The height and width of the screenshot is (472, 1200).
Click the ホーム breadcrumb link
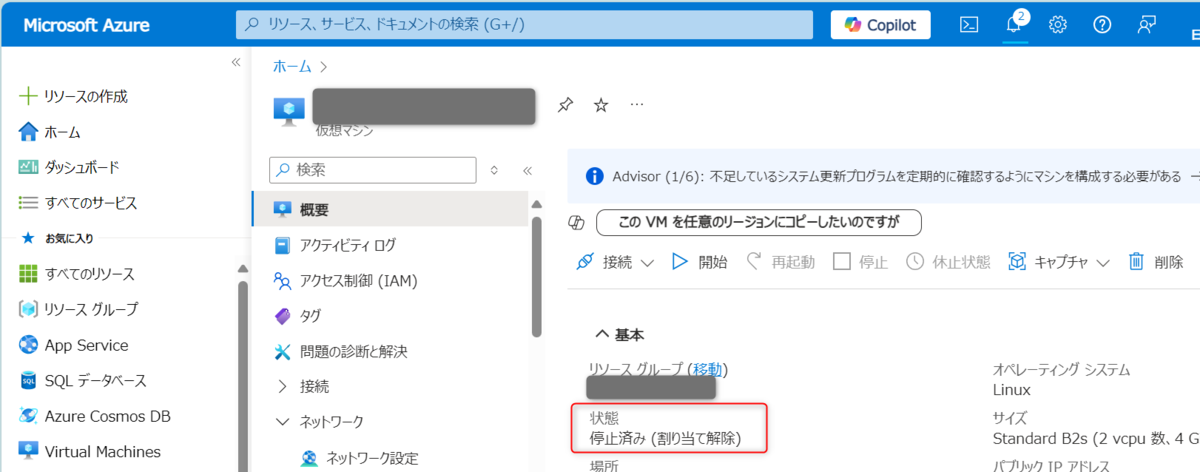point(291,66)
